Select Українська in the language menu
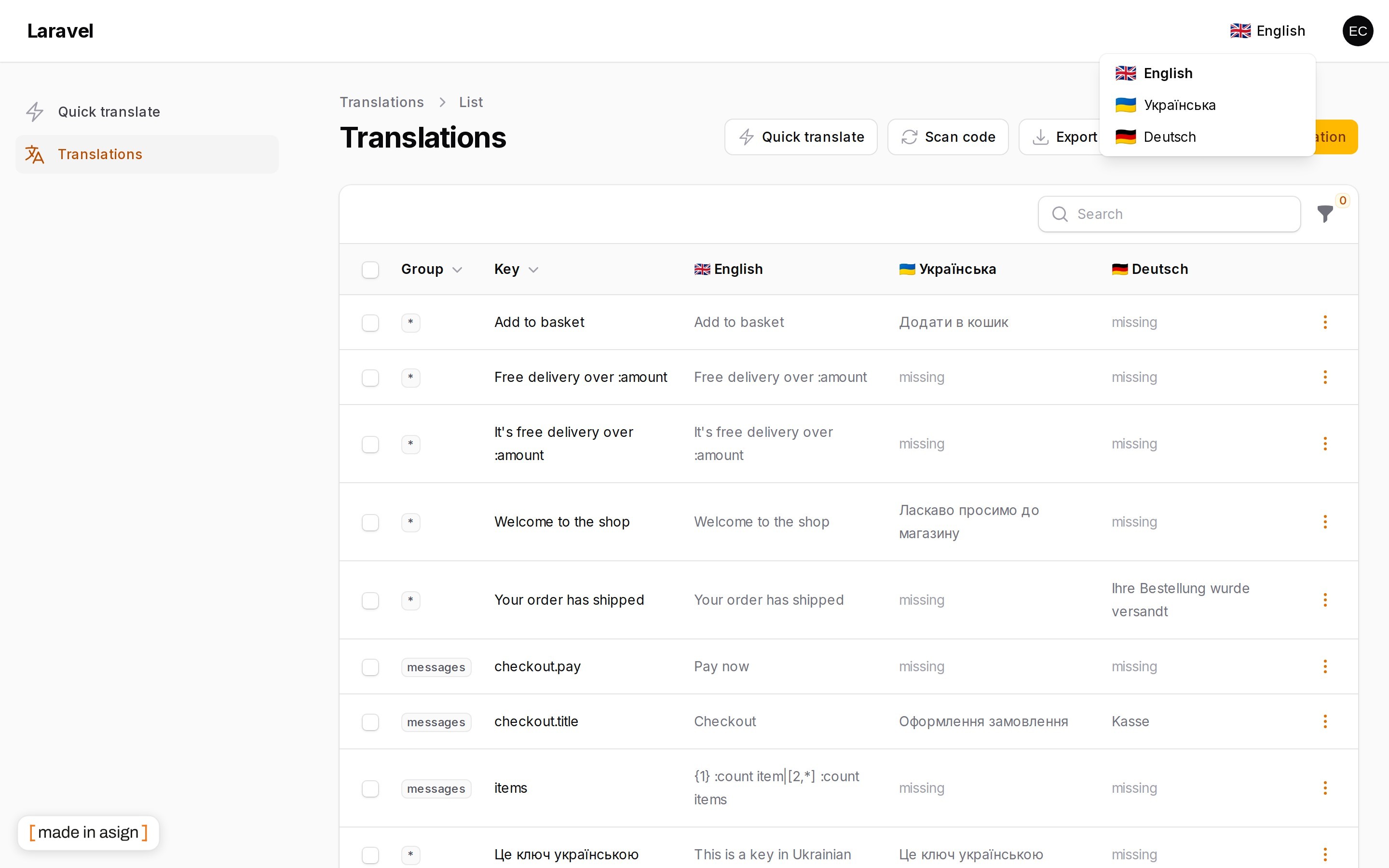 pyautogui.click(x=1207, y=105)
